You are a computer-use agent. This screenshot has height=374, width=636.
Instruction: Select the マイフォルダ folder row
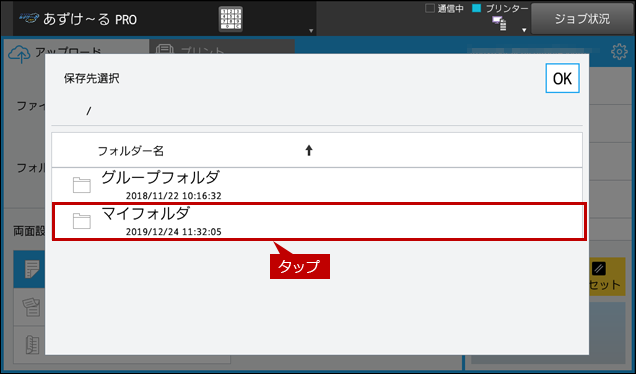319,221
